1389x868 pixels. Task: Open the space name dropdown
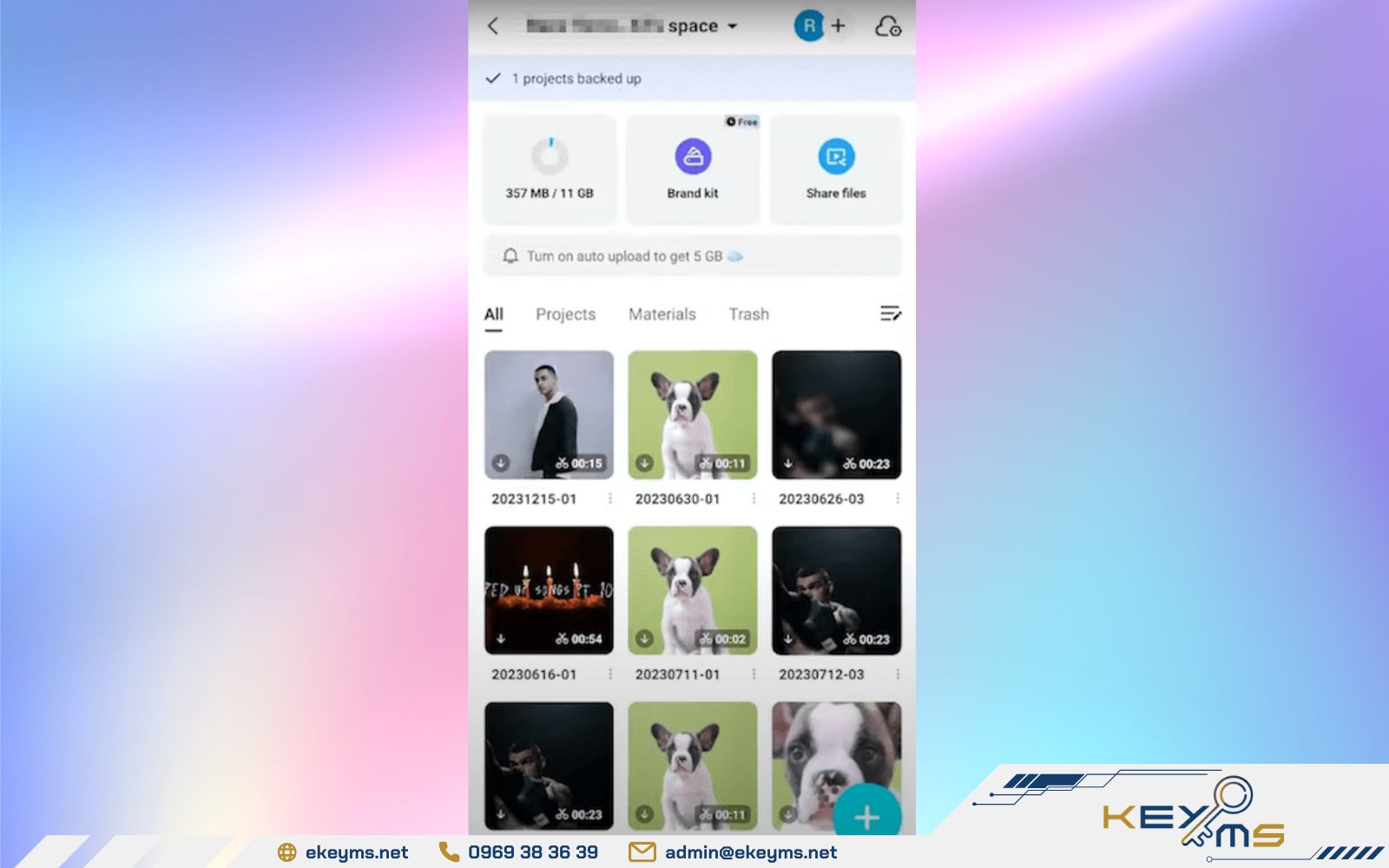click(732, 26)
